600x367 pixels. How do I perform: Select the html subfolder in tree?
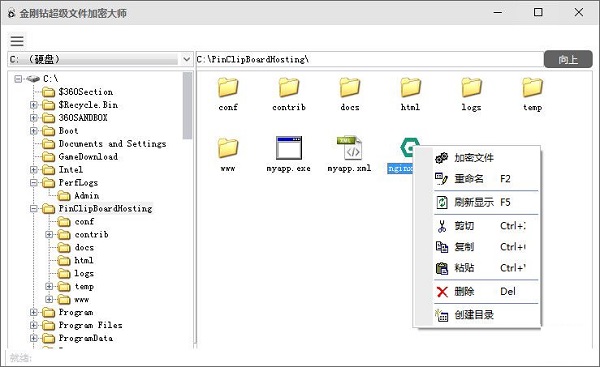click(x=84, y=261)
